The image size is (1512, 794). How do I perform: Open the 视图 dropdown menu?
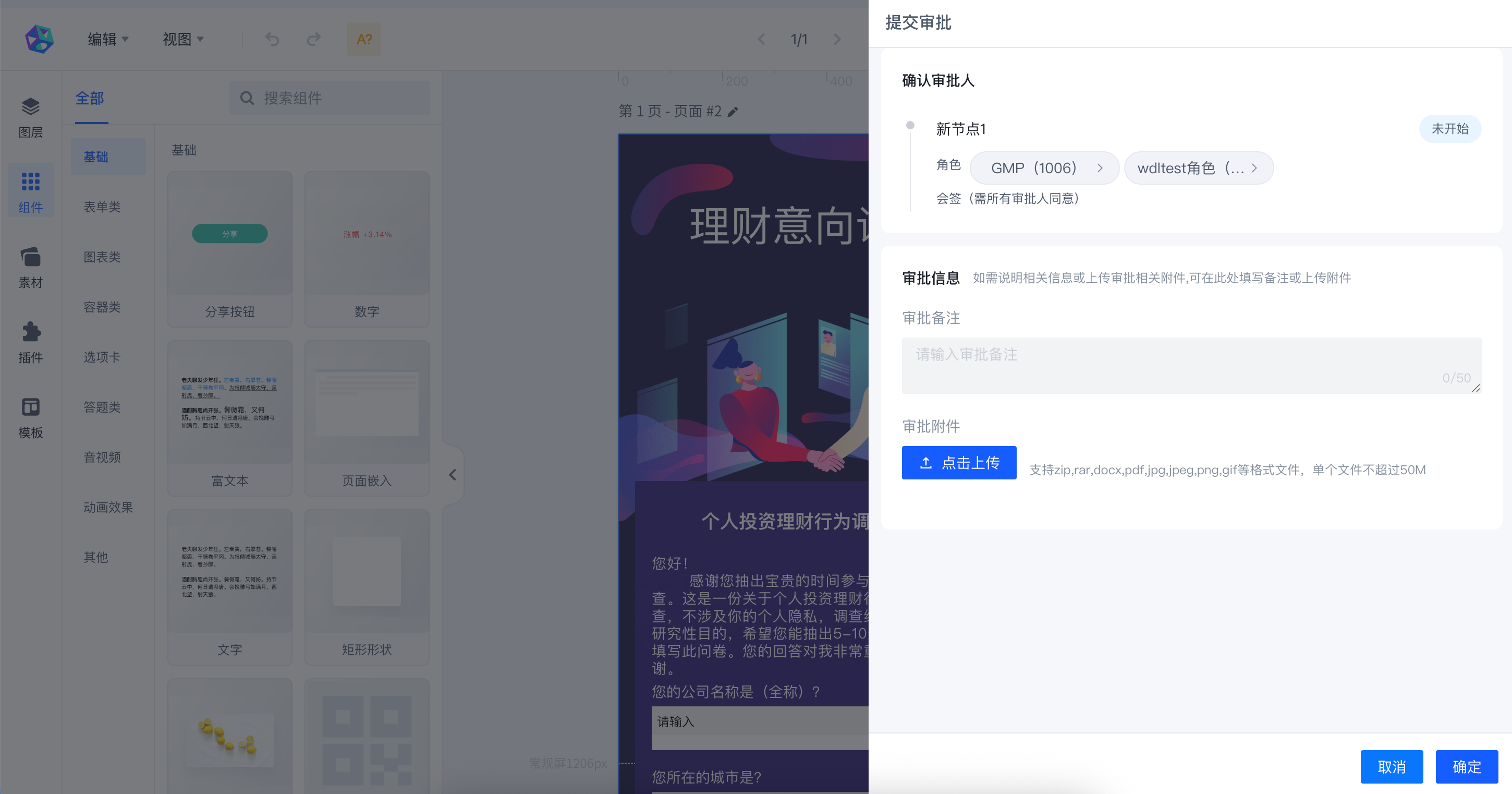tap(182, 39)
